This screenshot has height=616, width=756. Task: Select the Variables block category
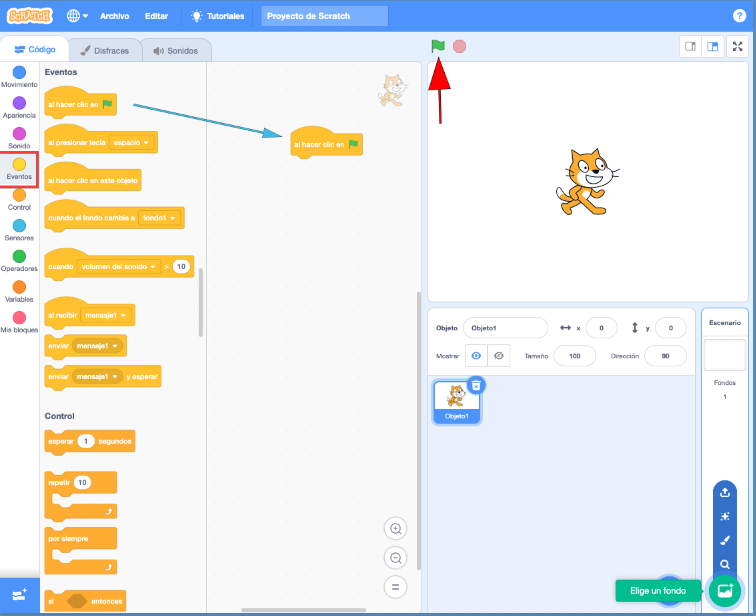(19, 292)
